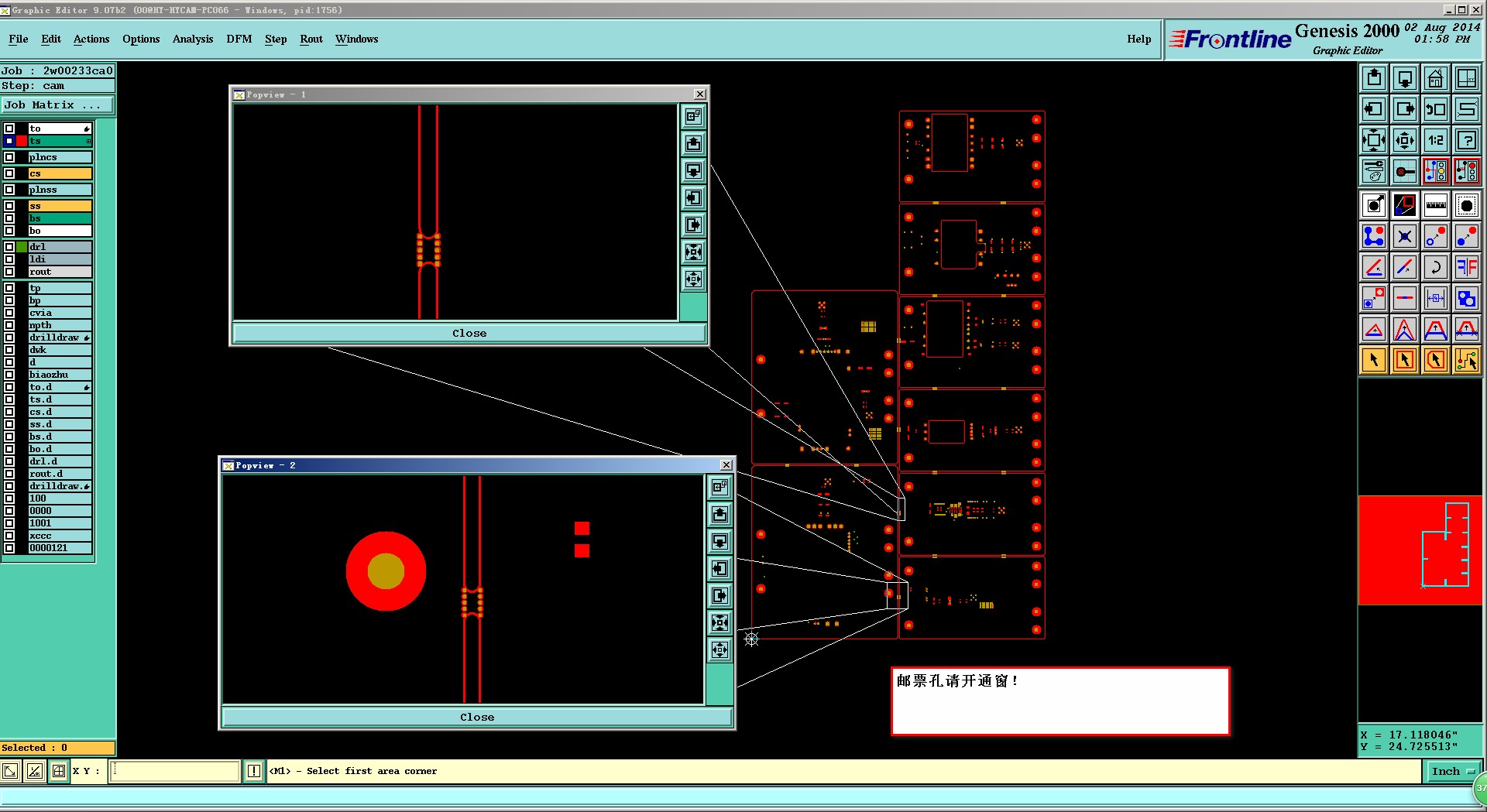Viewport: 1487px width, 812px height.
Task: Open the Job Matrix button
Action: [58, 105]
